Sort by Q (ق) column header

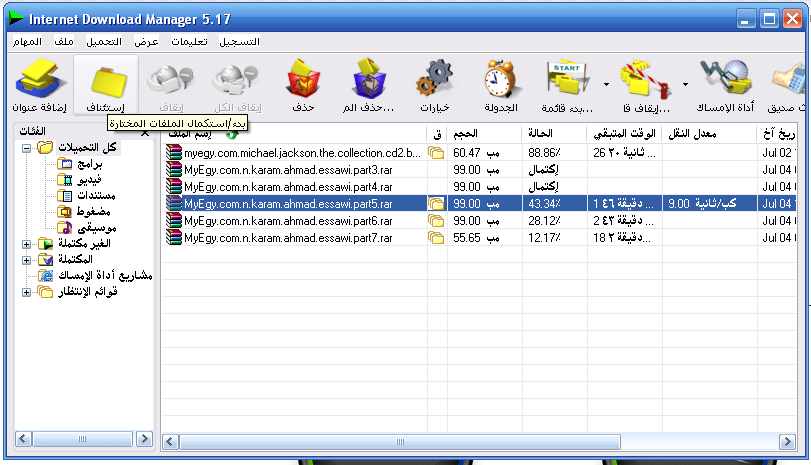point(438,134)
